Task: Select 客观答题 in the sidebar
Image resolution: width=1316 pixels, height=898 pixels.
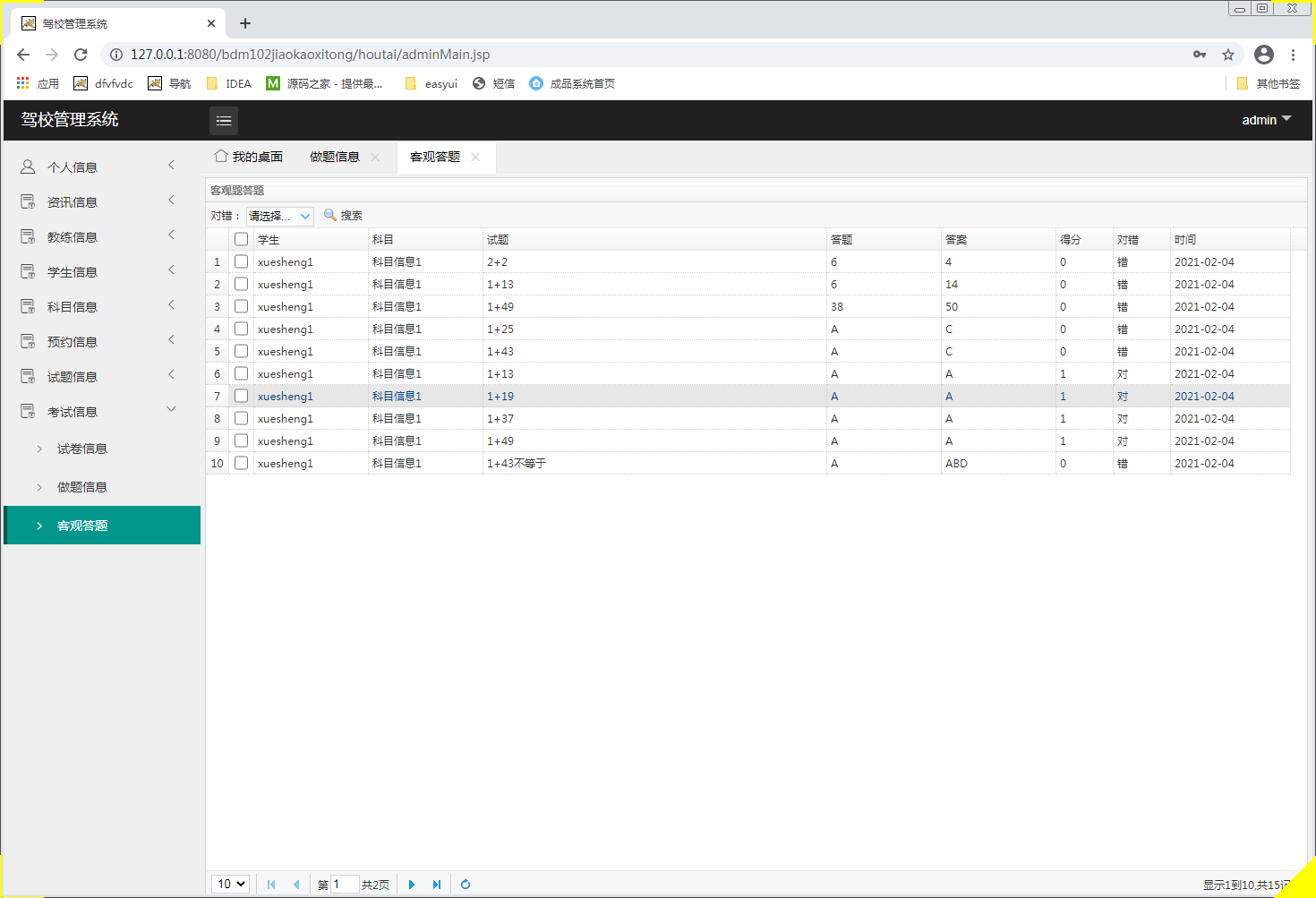Action: tap(102, 526)
